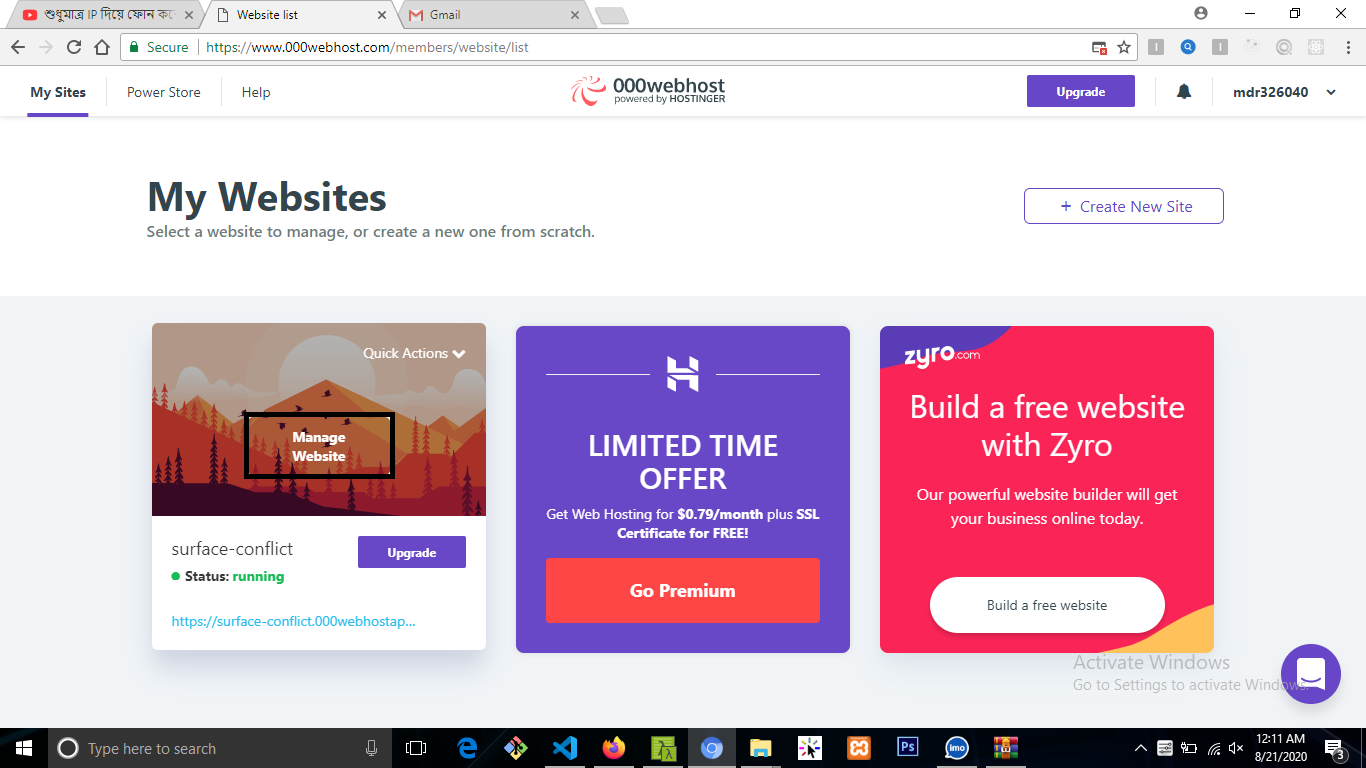Launch Firefox from the taskbar
The image size is (1366, 768).
click(x=613, y=748)
